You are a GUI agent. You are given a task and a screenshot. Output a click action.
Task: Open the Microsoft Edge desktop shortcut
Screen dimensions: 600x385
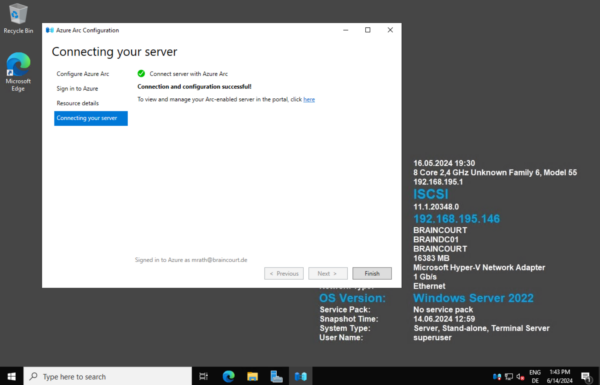click(x=18, y=72)
